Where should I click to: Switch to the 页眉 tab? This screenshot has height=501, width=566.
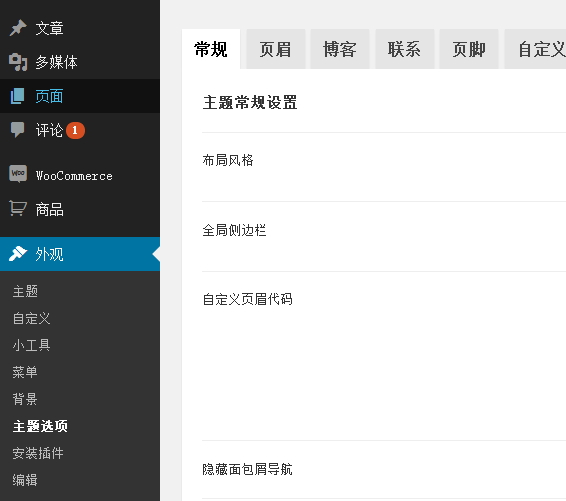[x=276, y=49]
